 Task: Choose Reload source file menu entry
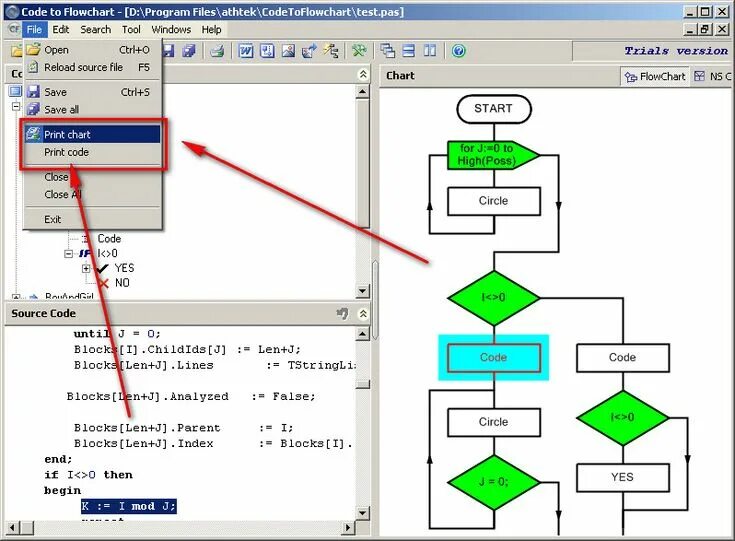point(92,68)
